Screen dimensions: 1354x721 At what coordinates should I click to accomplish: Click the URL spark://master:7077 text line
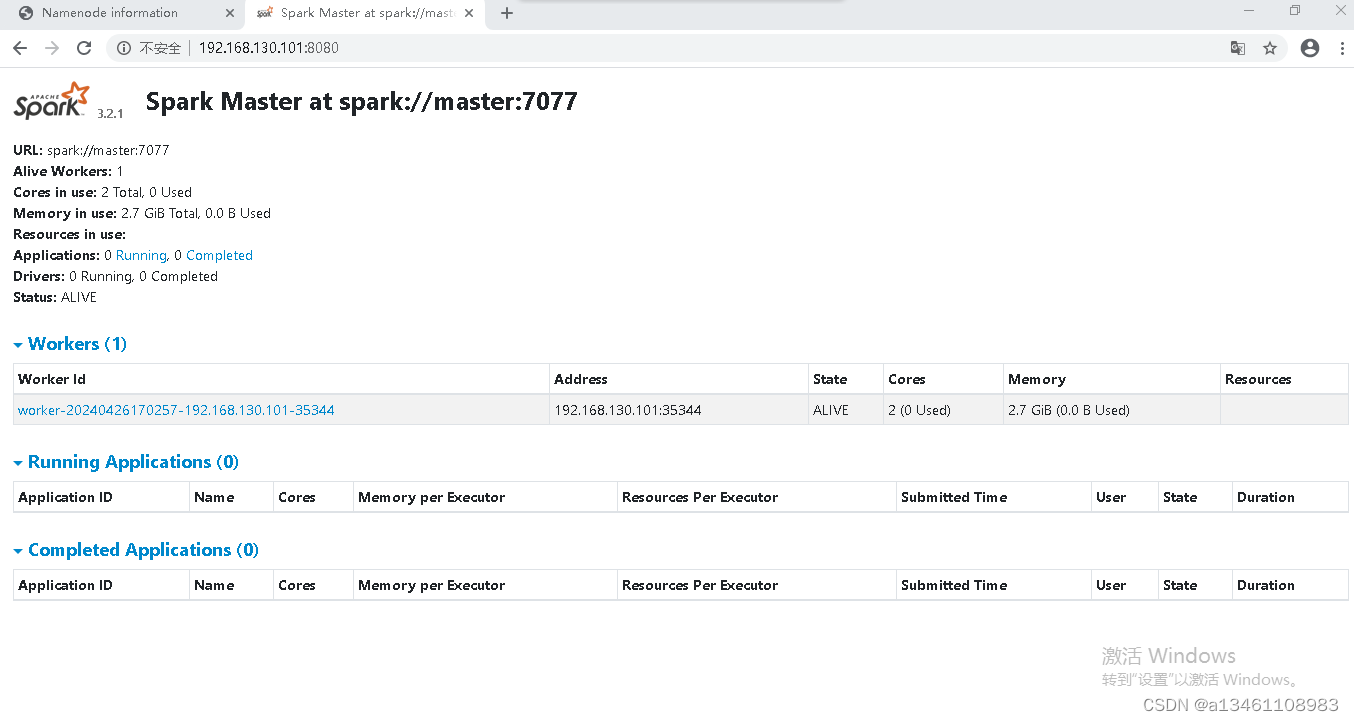click(91, 150)
